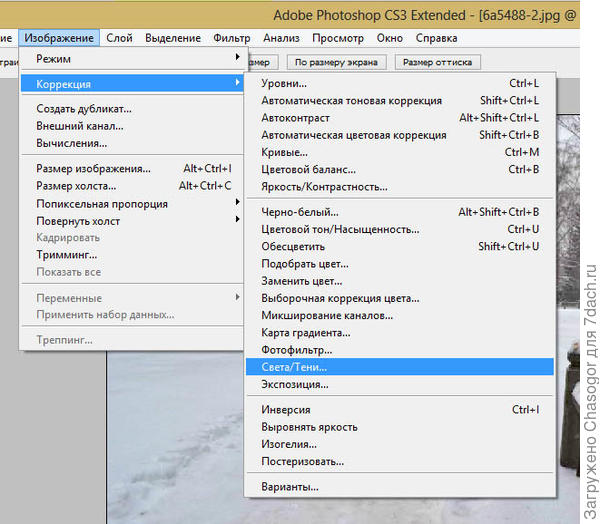The image size is (600, 524).
Task: Choose Инверсия from the submenu
Action: click(286, 410)
